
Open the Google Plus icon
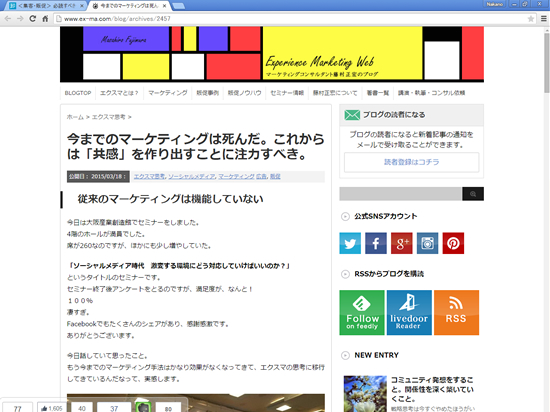(x=402, y=243)
